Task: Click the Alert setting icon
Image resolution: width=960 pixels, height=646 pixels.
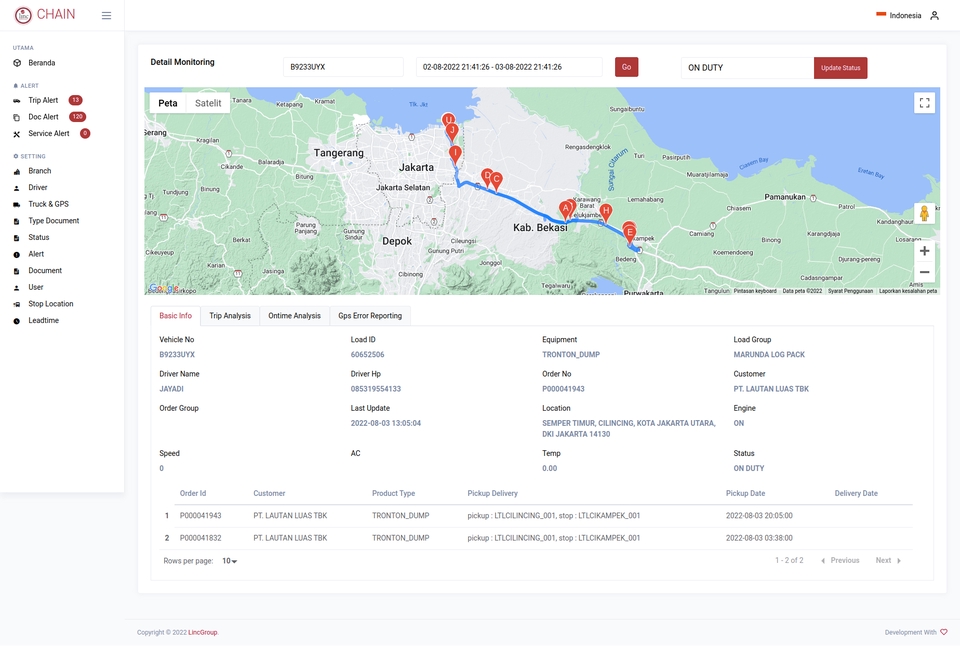Action: click(x=17, y=254)
